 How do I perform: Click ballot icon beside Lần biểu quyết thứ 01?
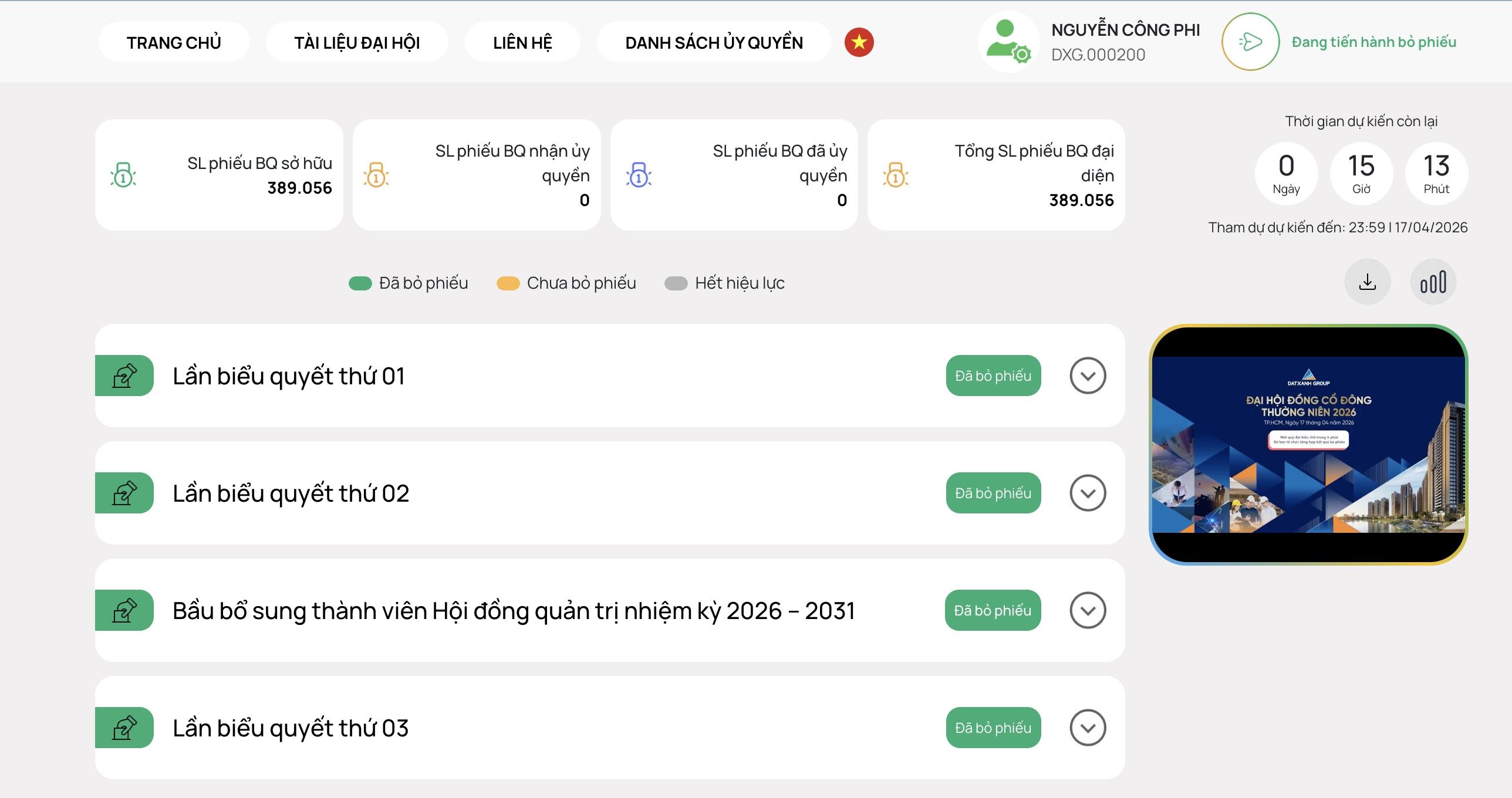(124, 376)
